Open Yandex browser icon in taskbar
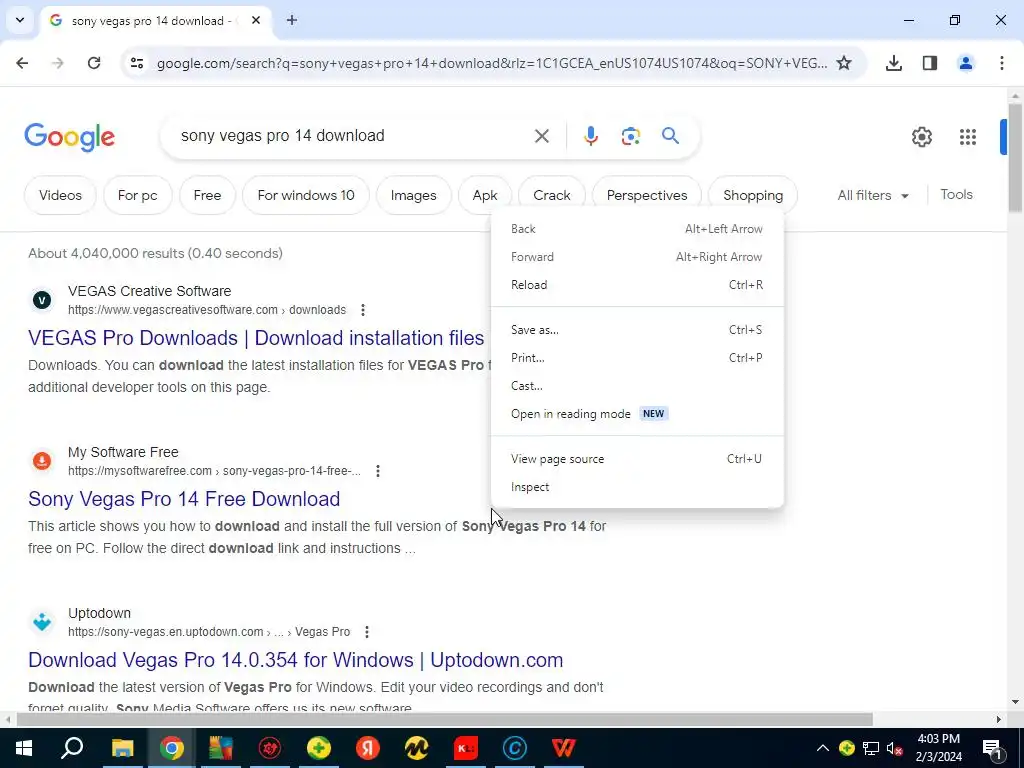The image size is (1024, 768). (368, 748)
